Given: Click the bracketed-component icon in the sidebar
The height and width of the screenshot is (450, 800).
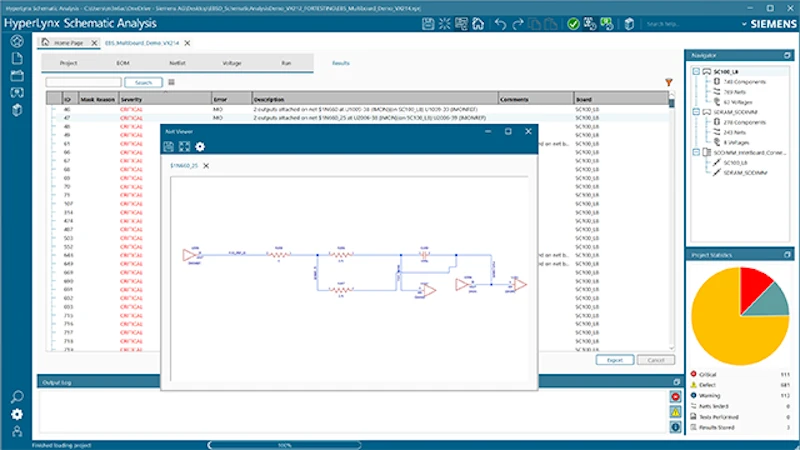Looking at the screenshot, I should [x=17, y=92].
